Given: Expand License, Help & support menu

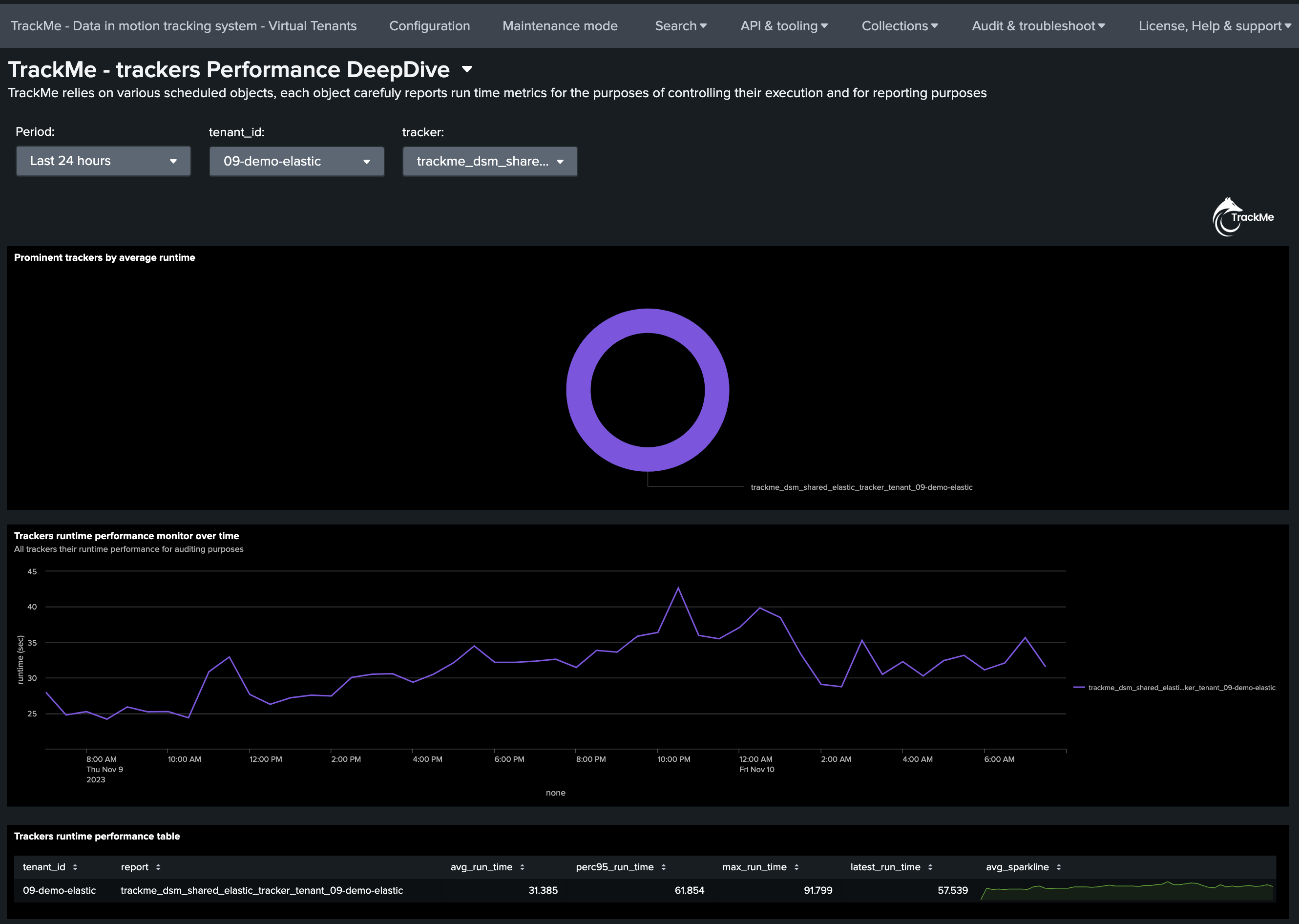Looking at the screenshot, I should point(1215,26).
